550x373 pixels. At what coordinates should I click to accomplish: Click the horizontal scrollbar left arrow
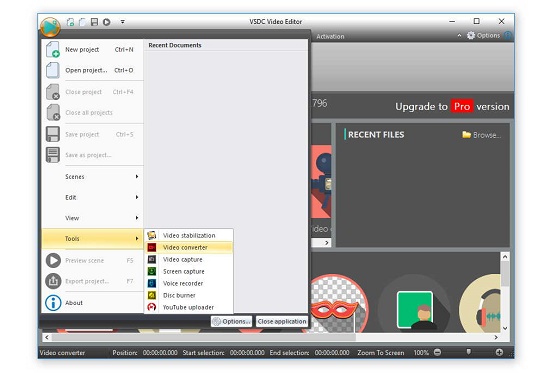(x=47, y=337)
